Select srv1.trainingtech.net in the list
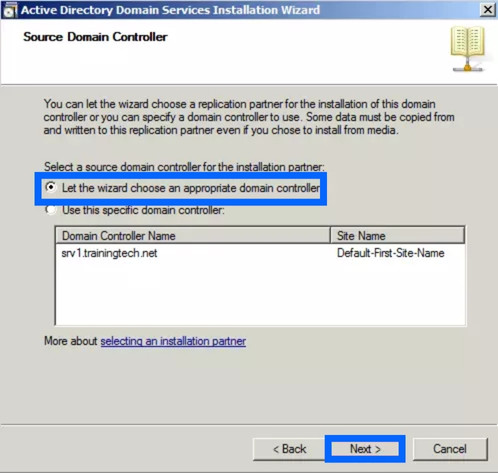This screenshot has width=498, height=473. [109, 253]
